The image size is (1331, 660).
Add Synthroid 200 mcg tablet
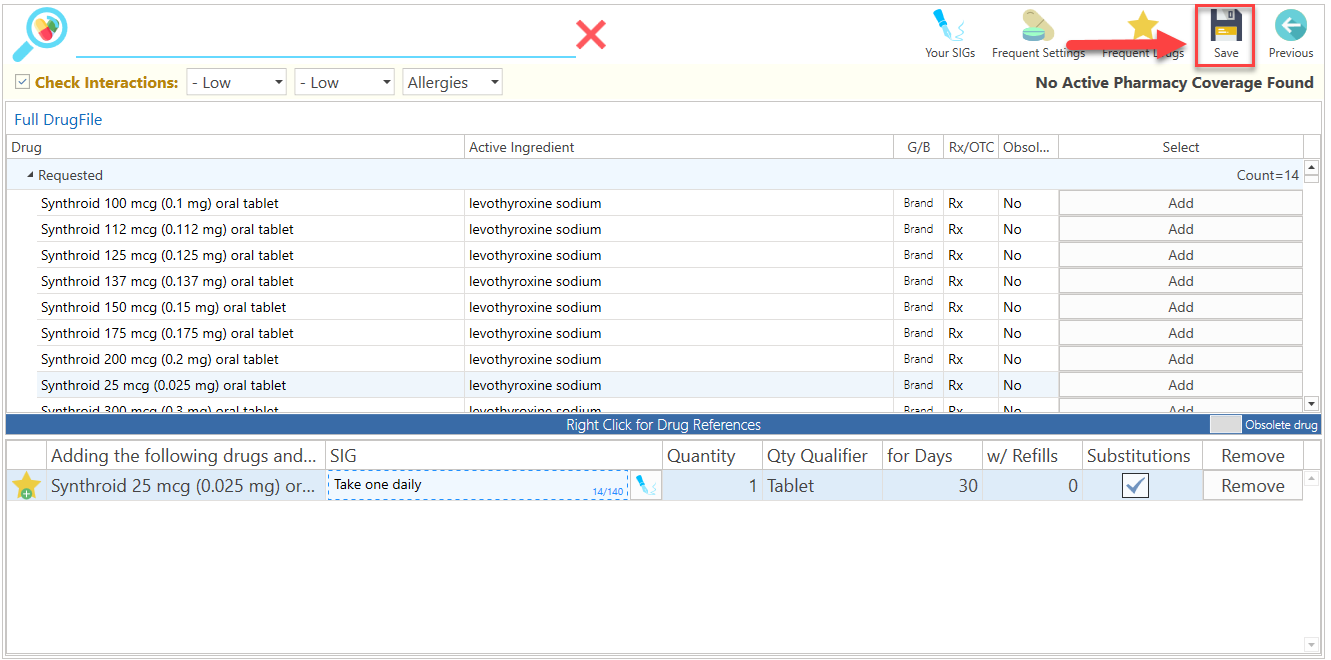pos(1181,359)
